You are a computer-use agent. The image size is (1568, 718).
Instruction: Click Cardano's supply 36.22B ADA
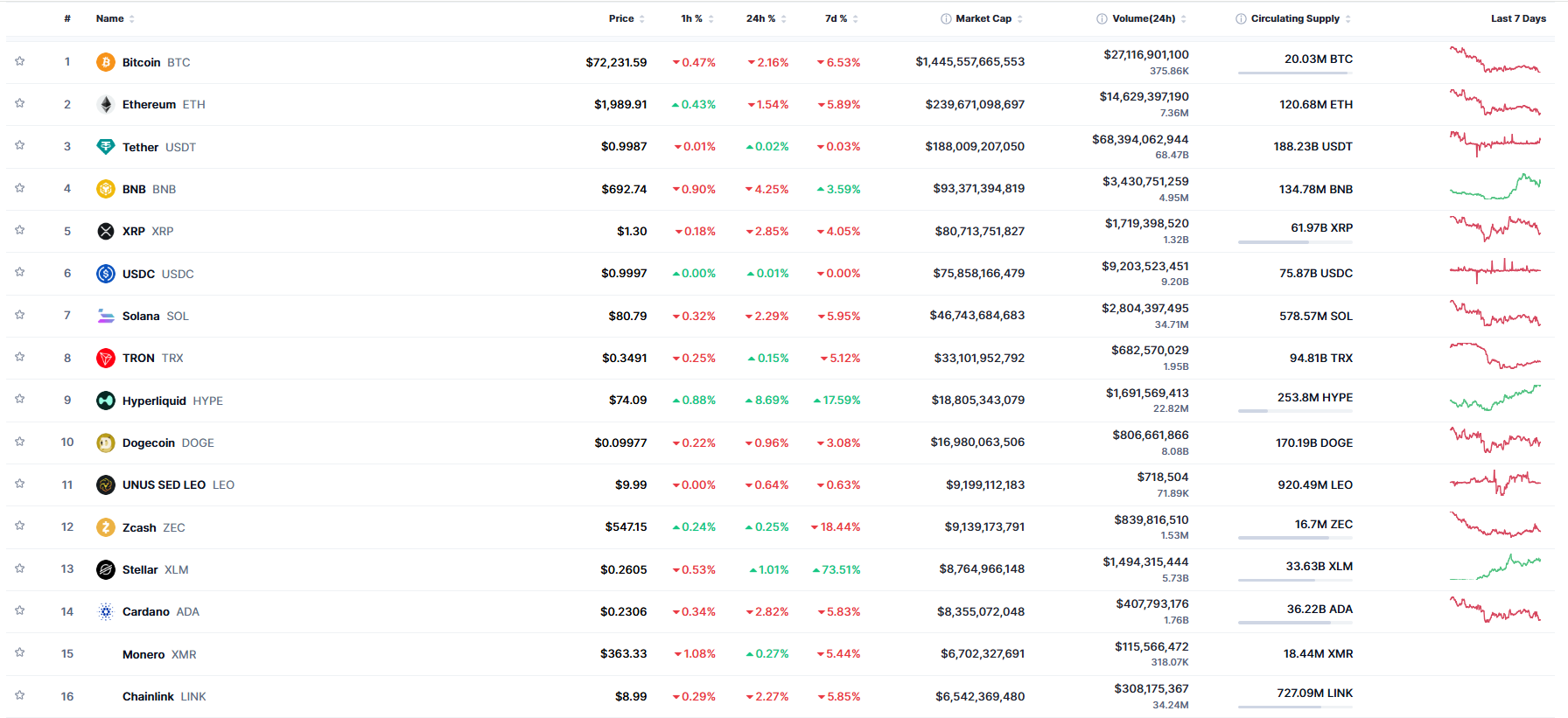pos(1319,609)
